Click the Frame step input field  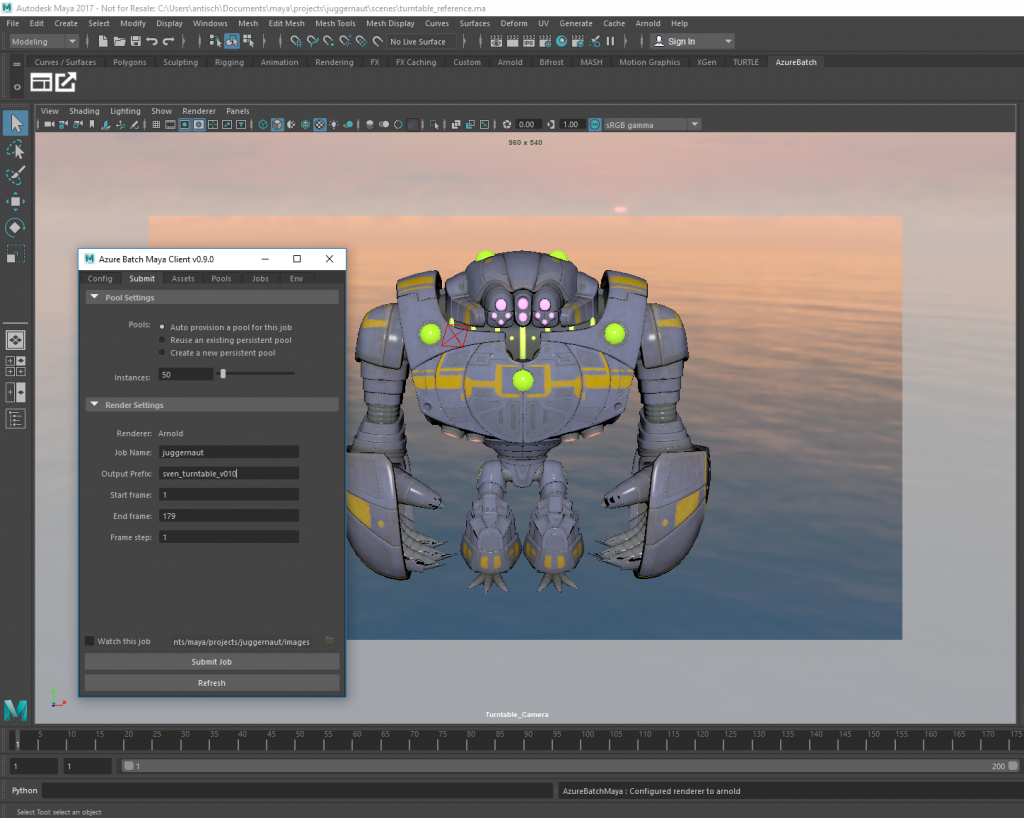[229, 537]
